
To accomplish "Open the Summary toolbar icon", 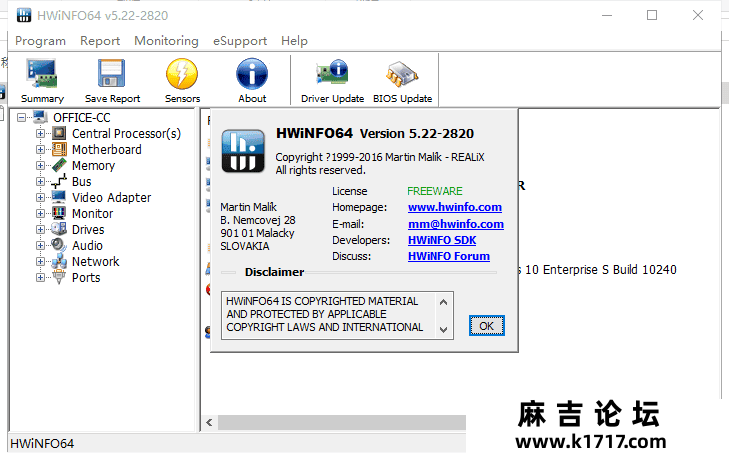I will point(42,73).
